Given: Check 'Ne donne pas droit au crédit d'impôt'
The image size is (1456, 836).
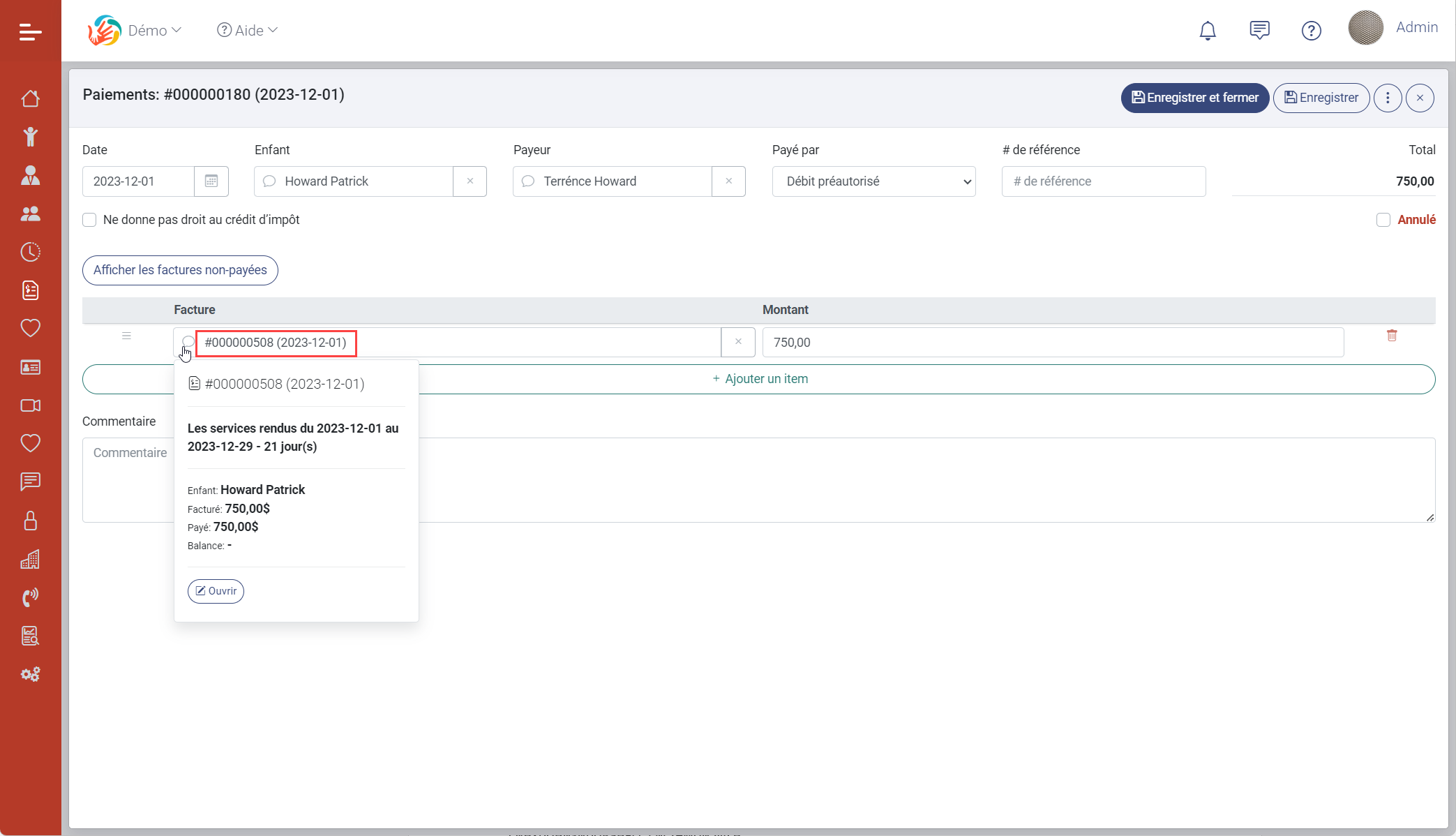Looking at the screenshot, I should click(89, 220).
